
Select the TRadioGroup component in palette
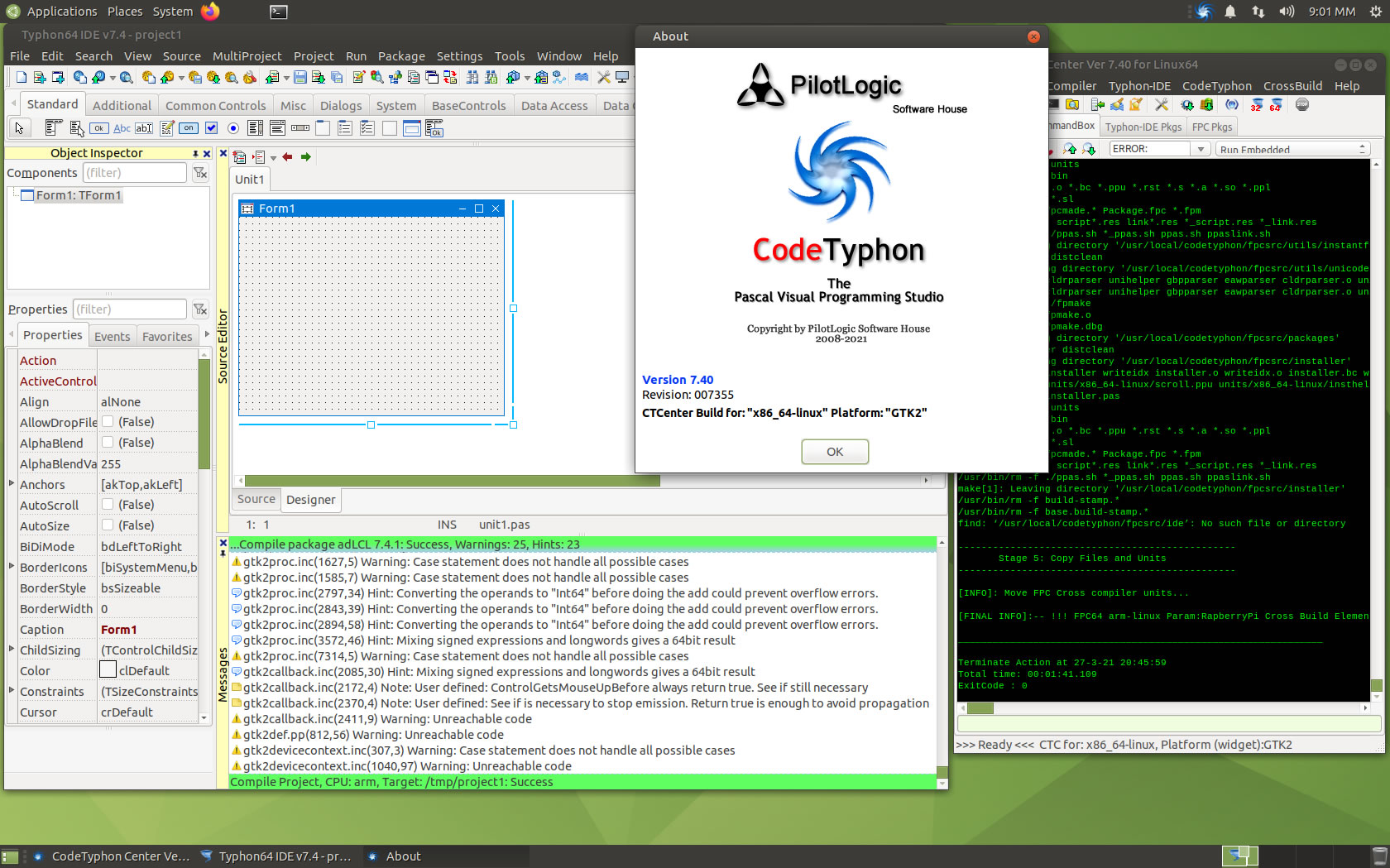pyautogui.click(x=345, y=128)
